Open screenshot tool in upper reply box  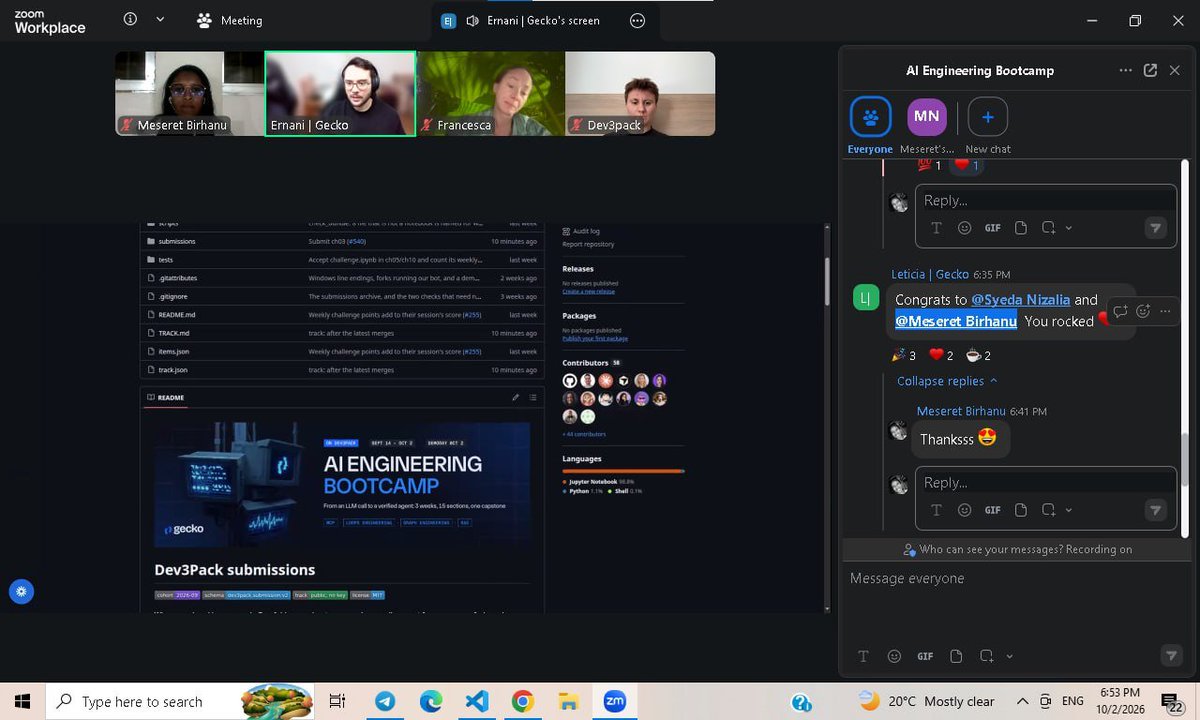point(1048,228)
